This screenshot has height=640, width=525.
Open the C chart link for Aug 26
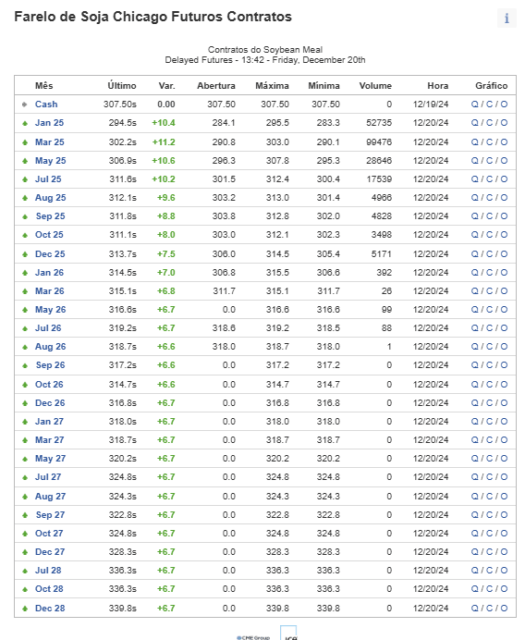(489, 347)
